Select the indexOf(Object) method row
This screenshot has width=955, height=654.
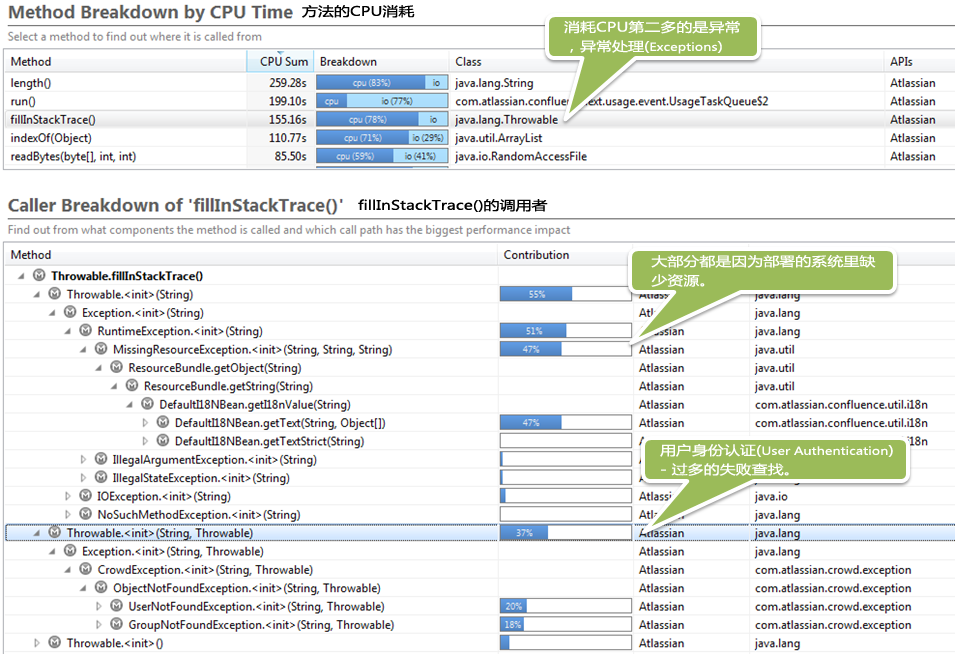coord(480,138)
